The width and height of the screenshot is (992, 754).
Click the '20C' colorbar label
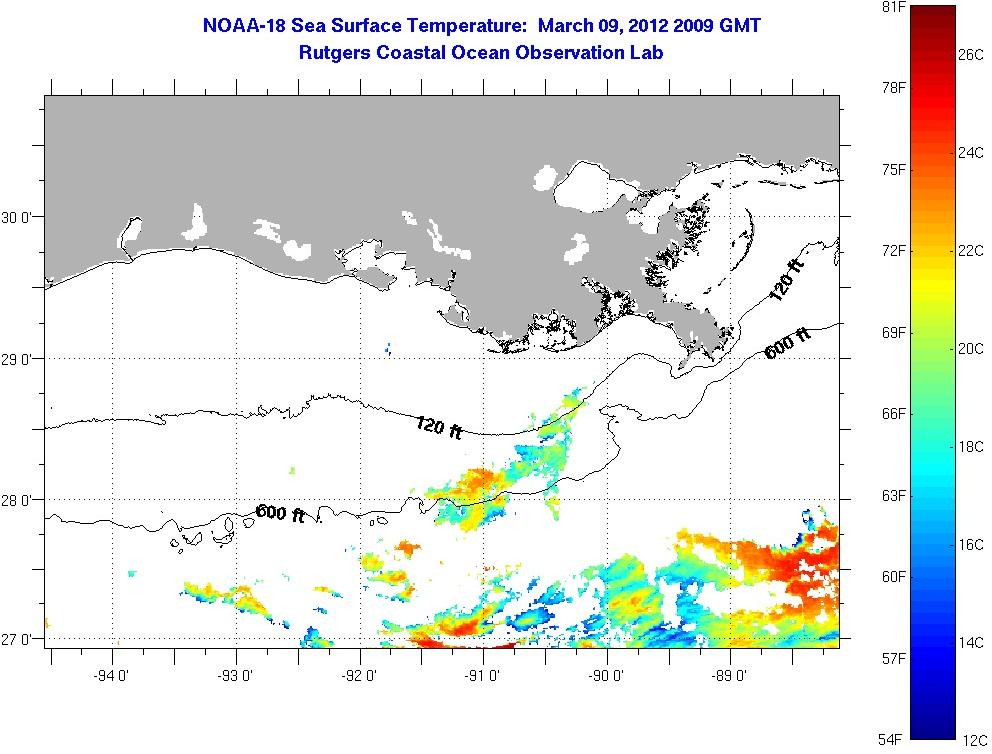coord(971,349)
